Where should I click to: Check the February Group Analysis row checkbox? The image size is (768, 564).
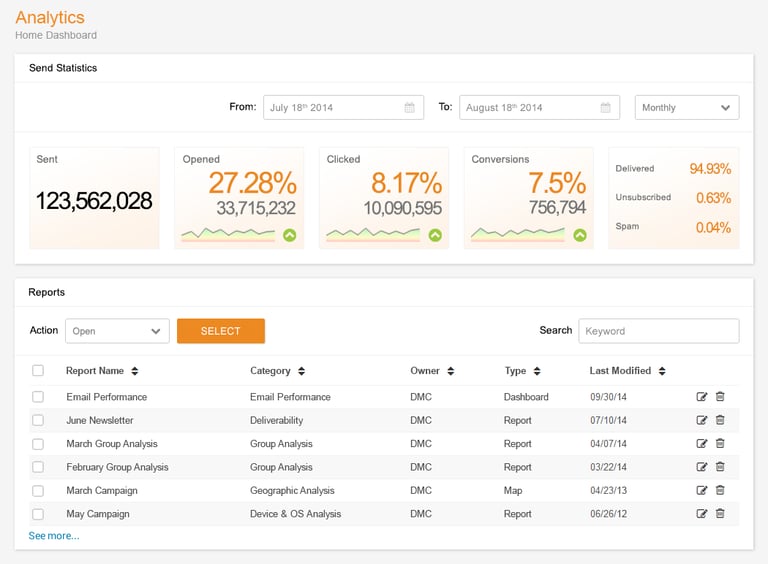[x=38, y=467]
